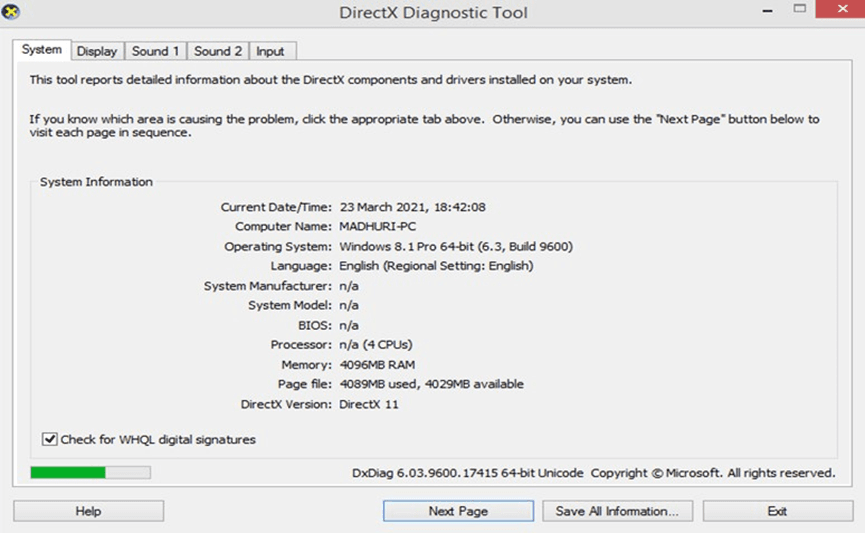The height and width of the screenshot is (533, 865).
Task: Click the DirectX icon in title bar
Action: coord(10,12)
